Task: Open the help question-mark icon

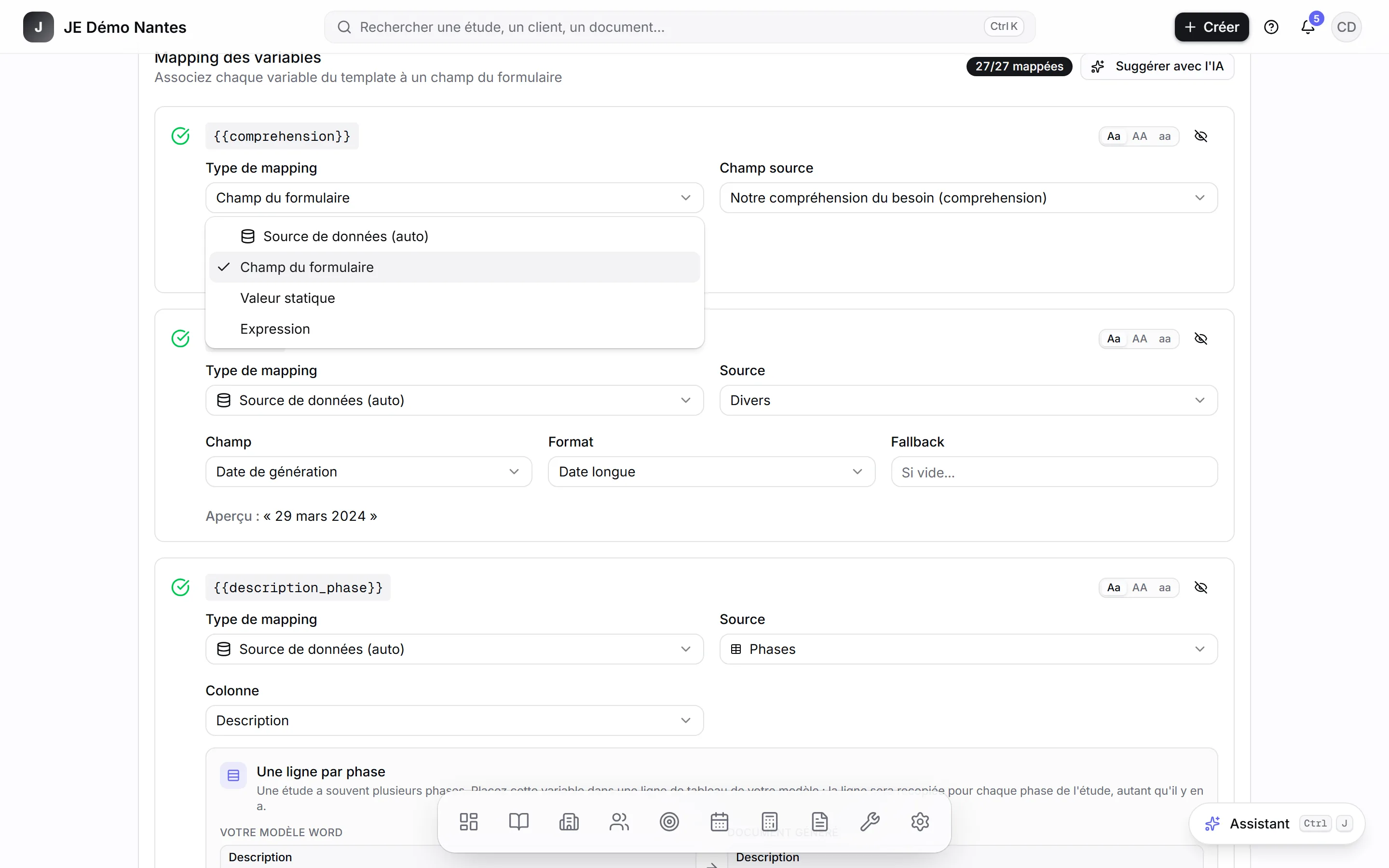Action: [x=1271, y=27]
